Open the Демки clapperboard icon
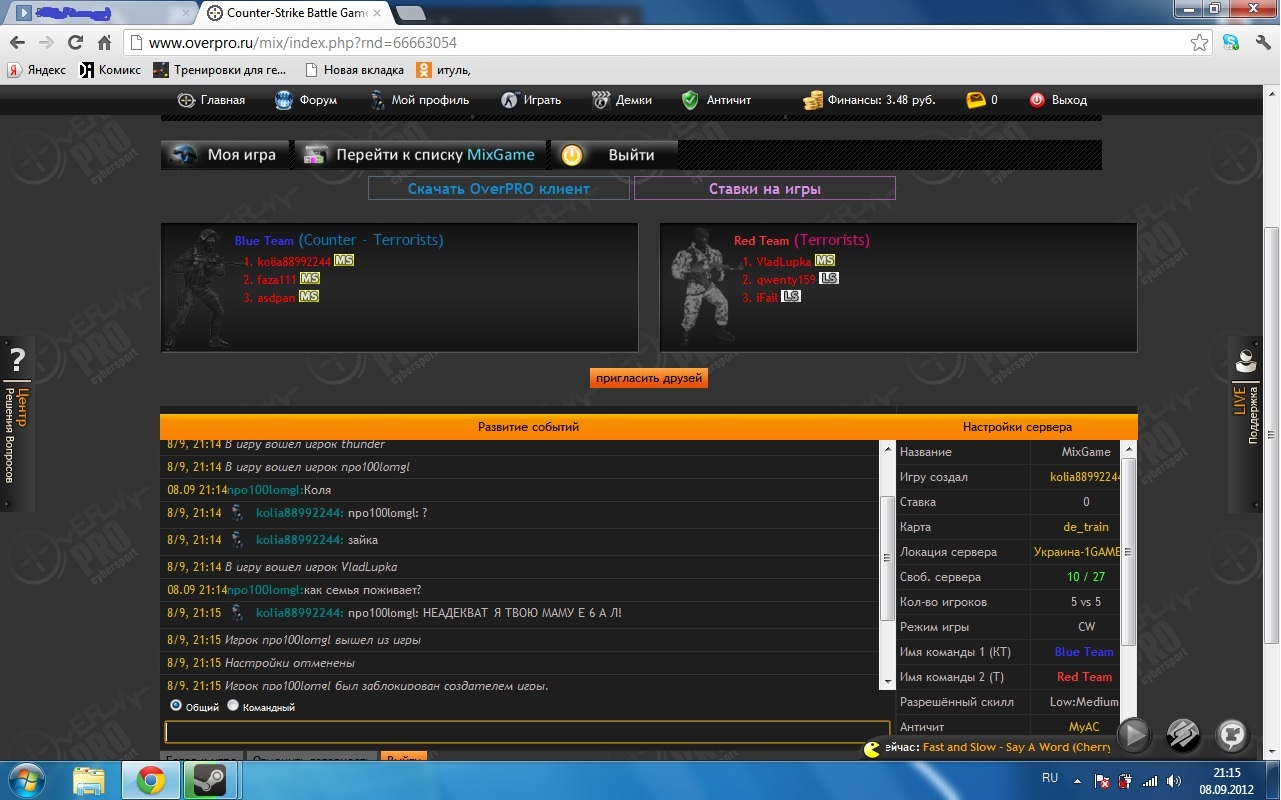Viewport: 1281px width, 800px height. (601, 100)
